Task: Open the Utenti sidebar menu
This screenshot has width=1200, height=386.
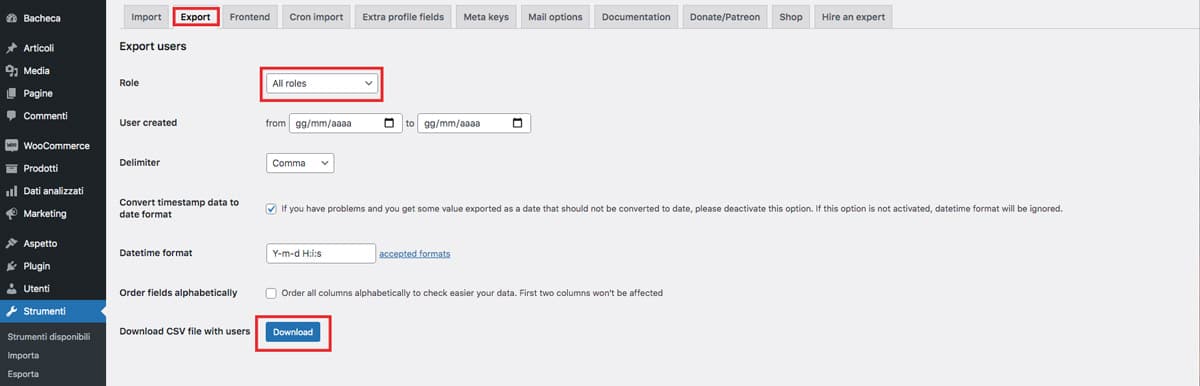Action: (x=53, y=288)
